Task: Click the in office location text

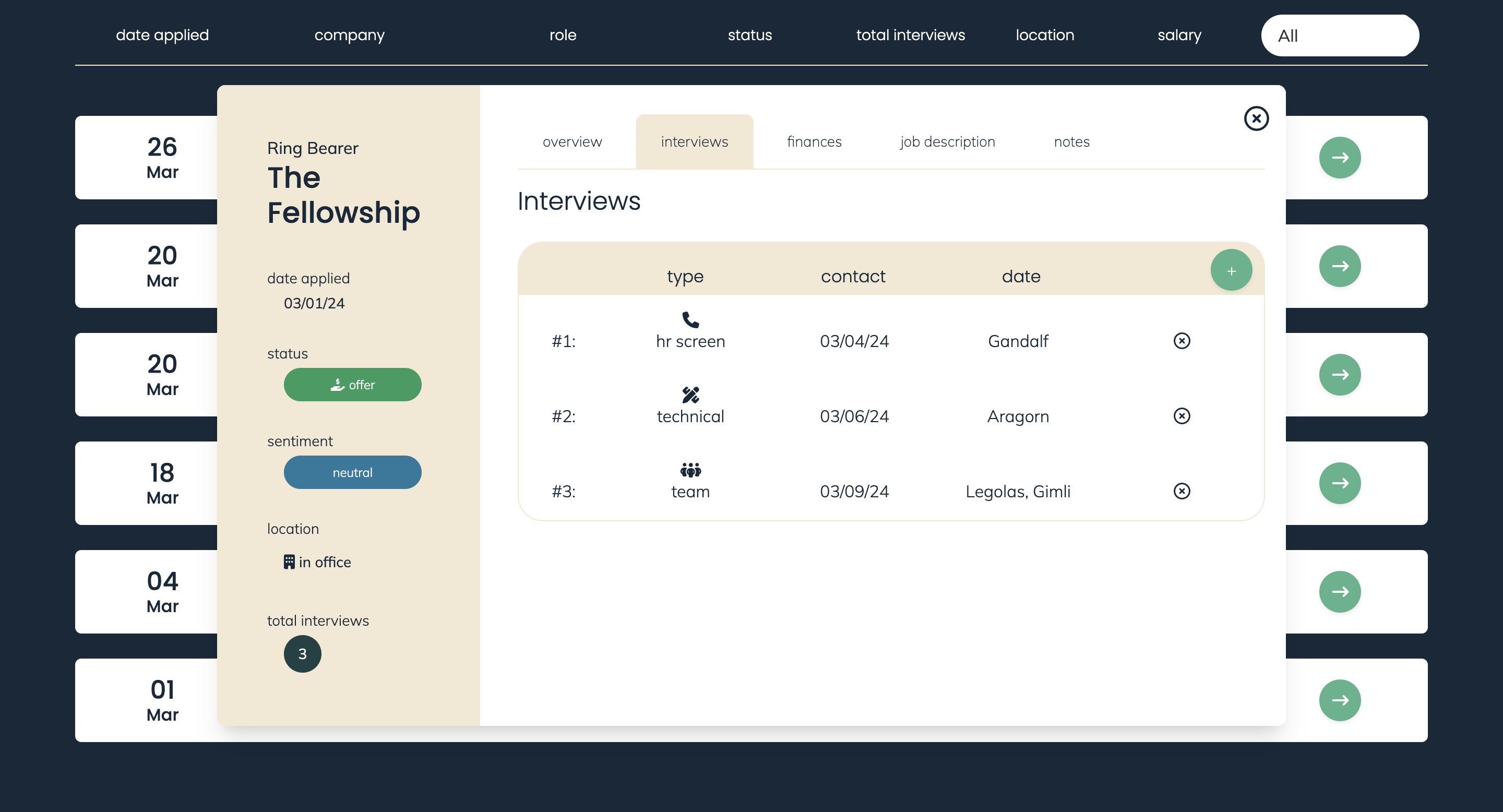Action: click(x=325, y=562)
